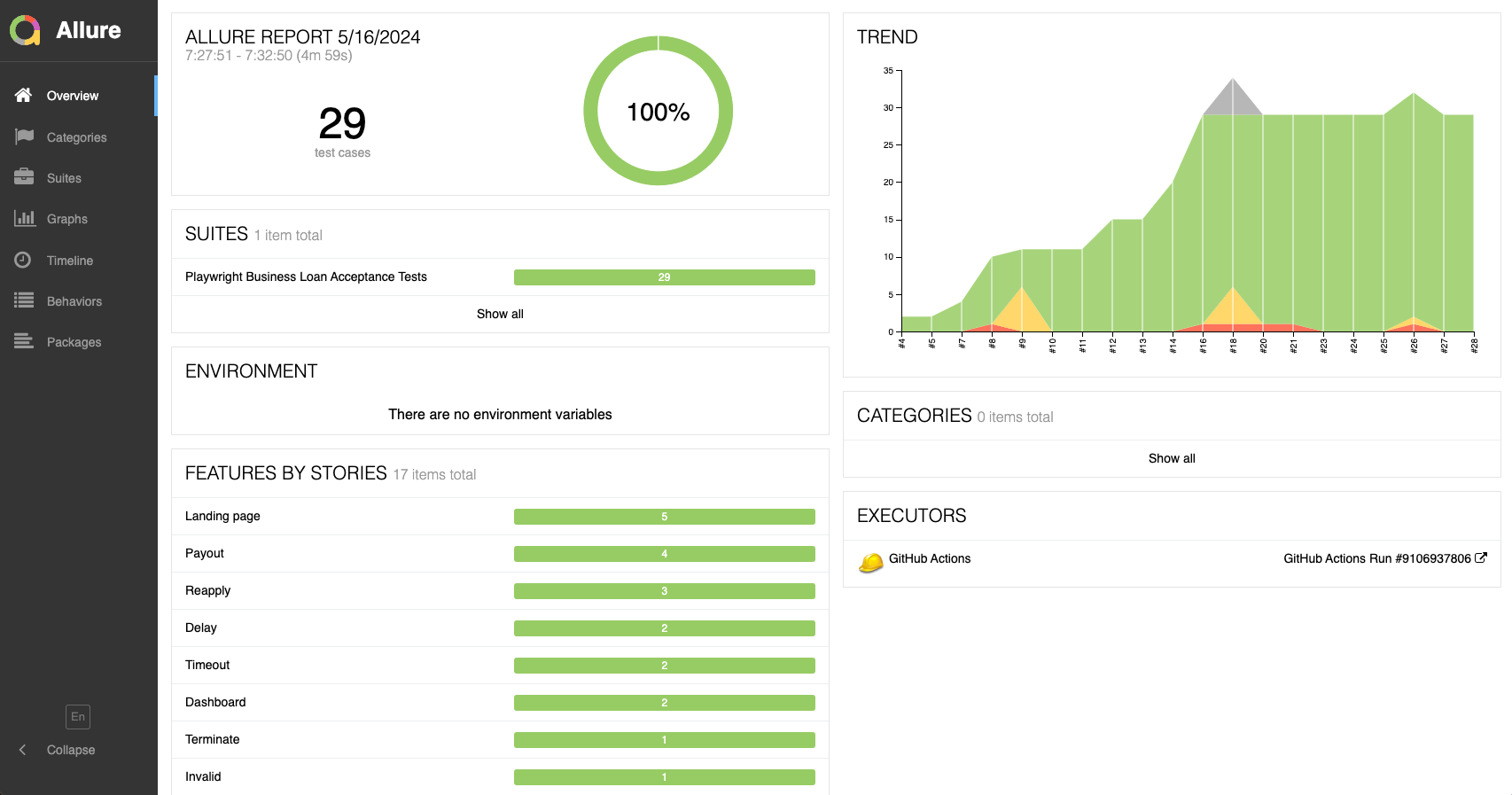This screenshot has width=1512, height=795.
Task: Open the Delay feature row
Action: [500, 627]
